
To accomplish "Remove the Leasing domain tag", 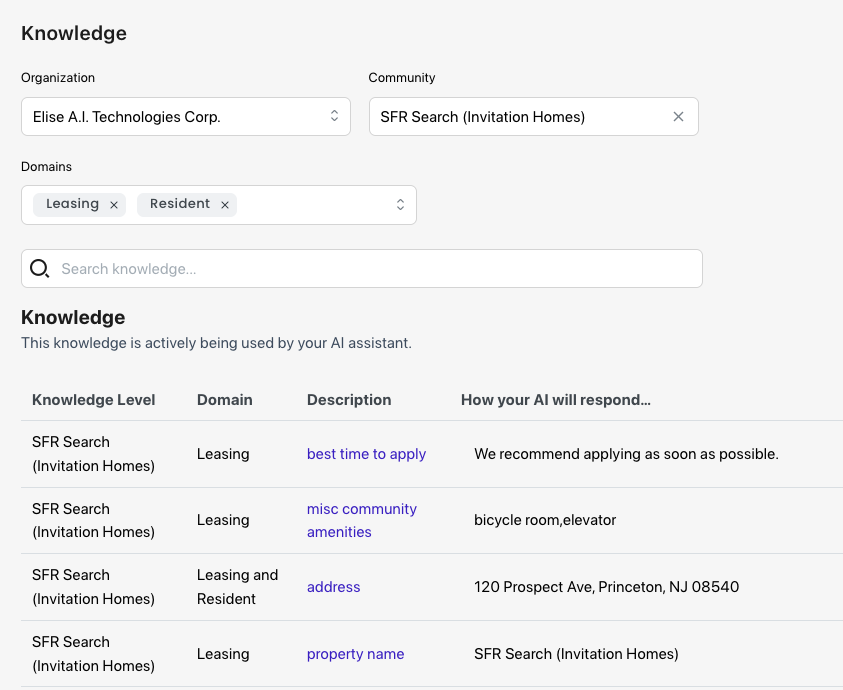I will coord(113,205).
